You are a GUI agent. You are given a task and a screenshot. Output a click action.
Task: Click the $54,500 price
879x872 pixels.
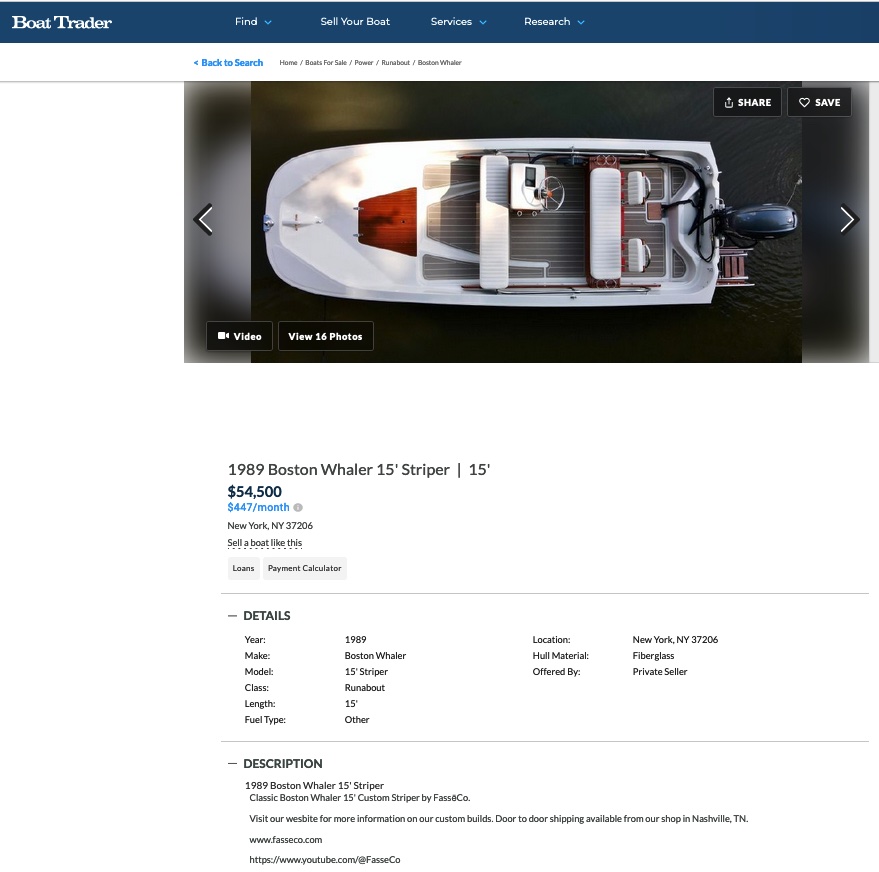pyautogui.click(x=255, y=491)
